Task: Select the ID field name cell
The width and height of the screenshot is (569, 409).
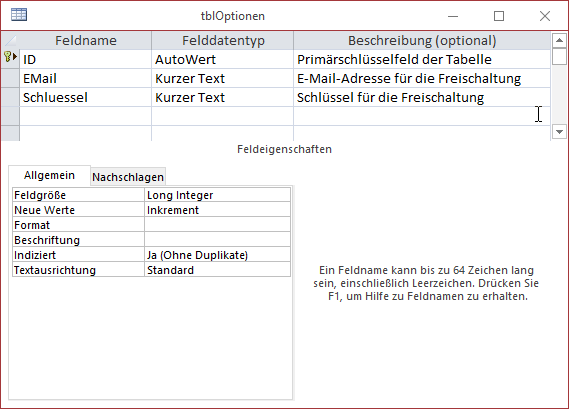Action: [86, 59]
